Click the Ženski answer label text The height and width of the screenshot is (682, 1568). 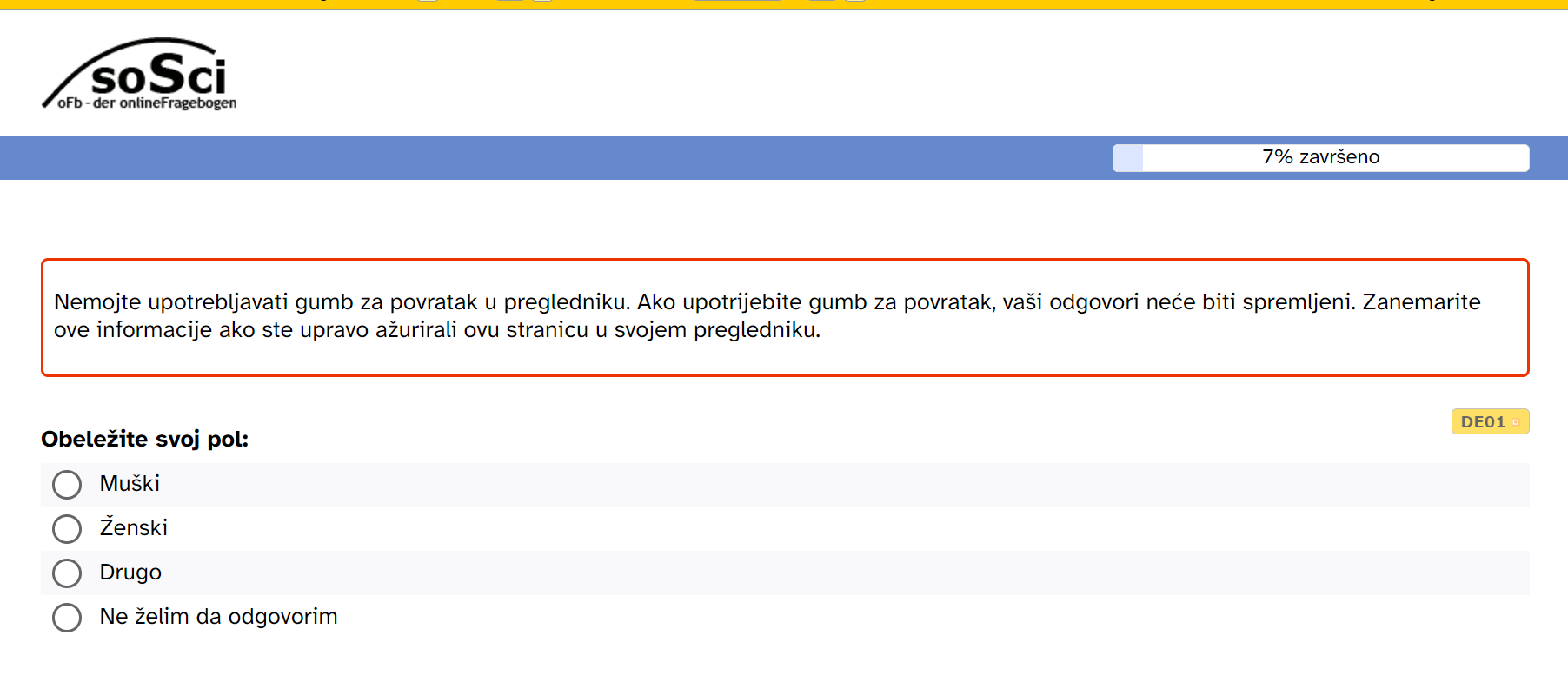pyautogui.click(x=133, y=528)
